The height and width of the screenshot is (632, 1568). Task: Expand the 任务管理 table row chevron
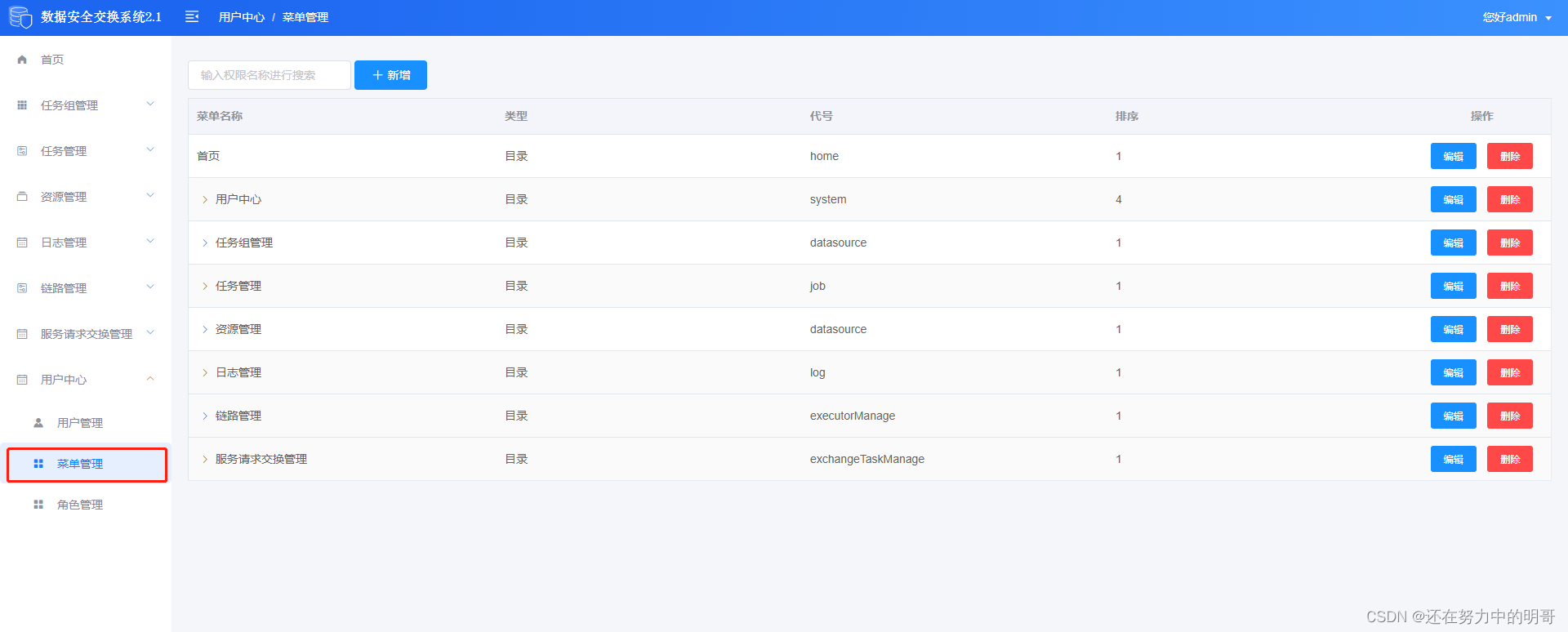[205, 286]
